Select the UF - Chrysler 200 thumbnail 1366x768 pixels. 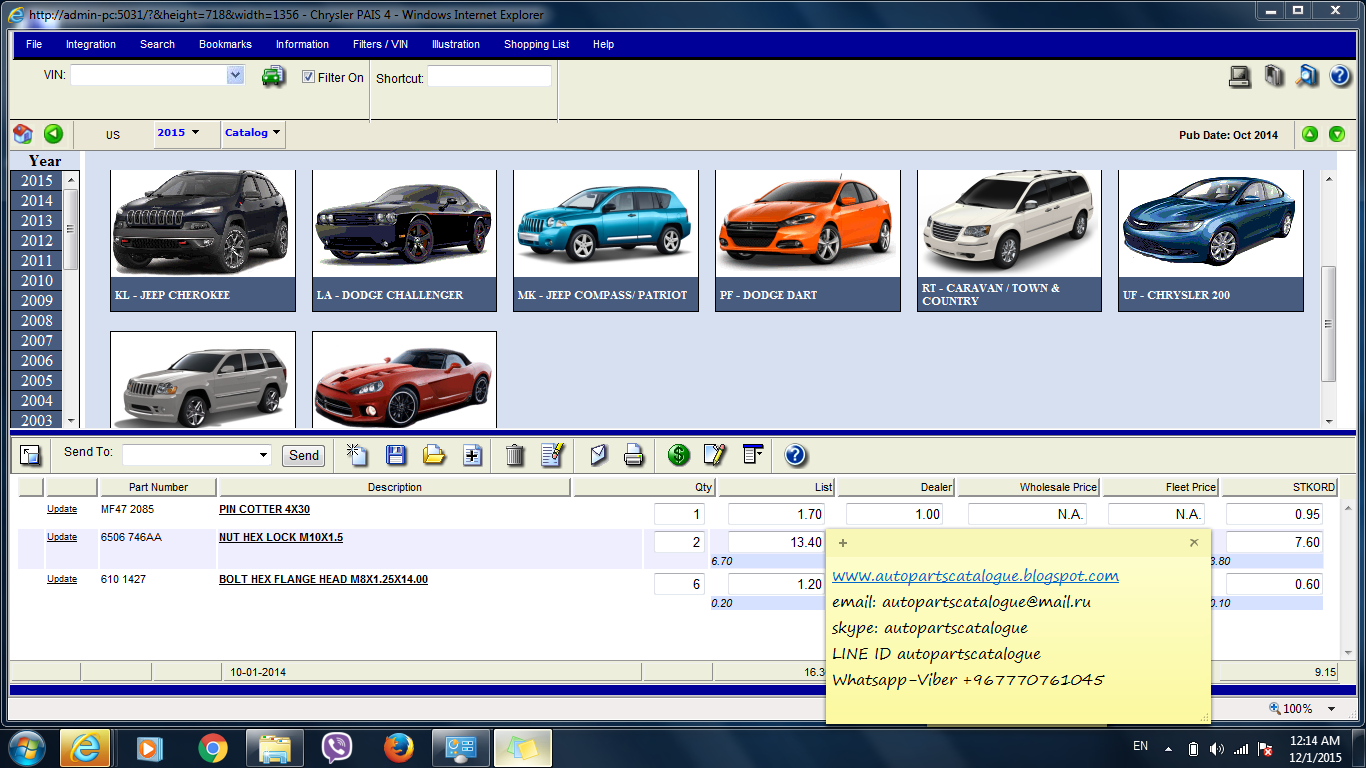[1211, 241]
